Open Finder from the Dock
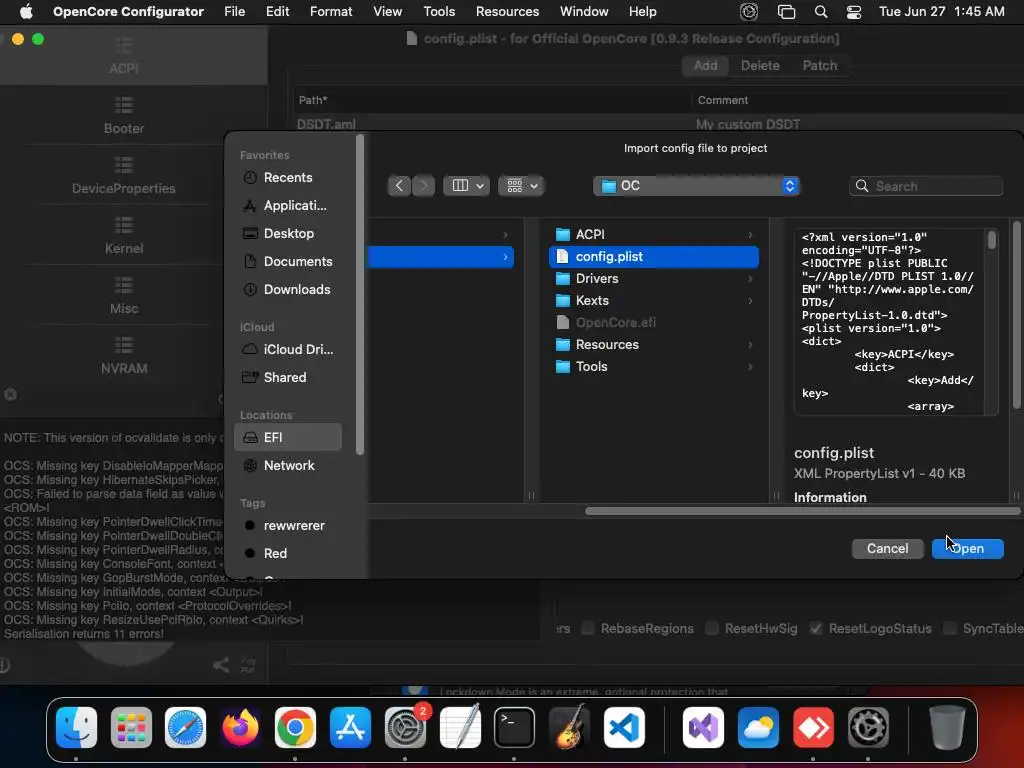This screenshot has width=1024, height=768. (x=76, y=727)
